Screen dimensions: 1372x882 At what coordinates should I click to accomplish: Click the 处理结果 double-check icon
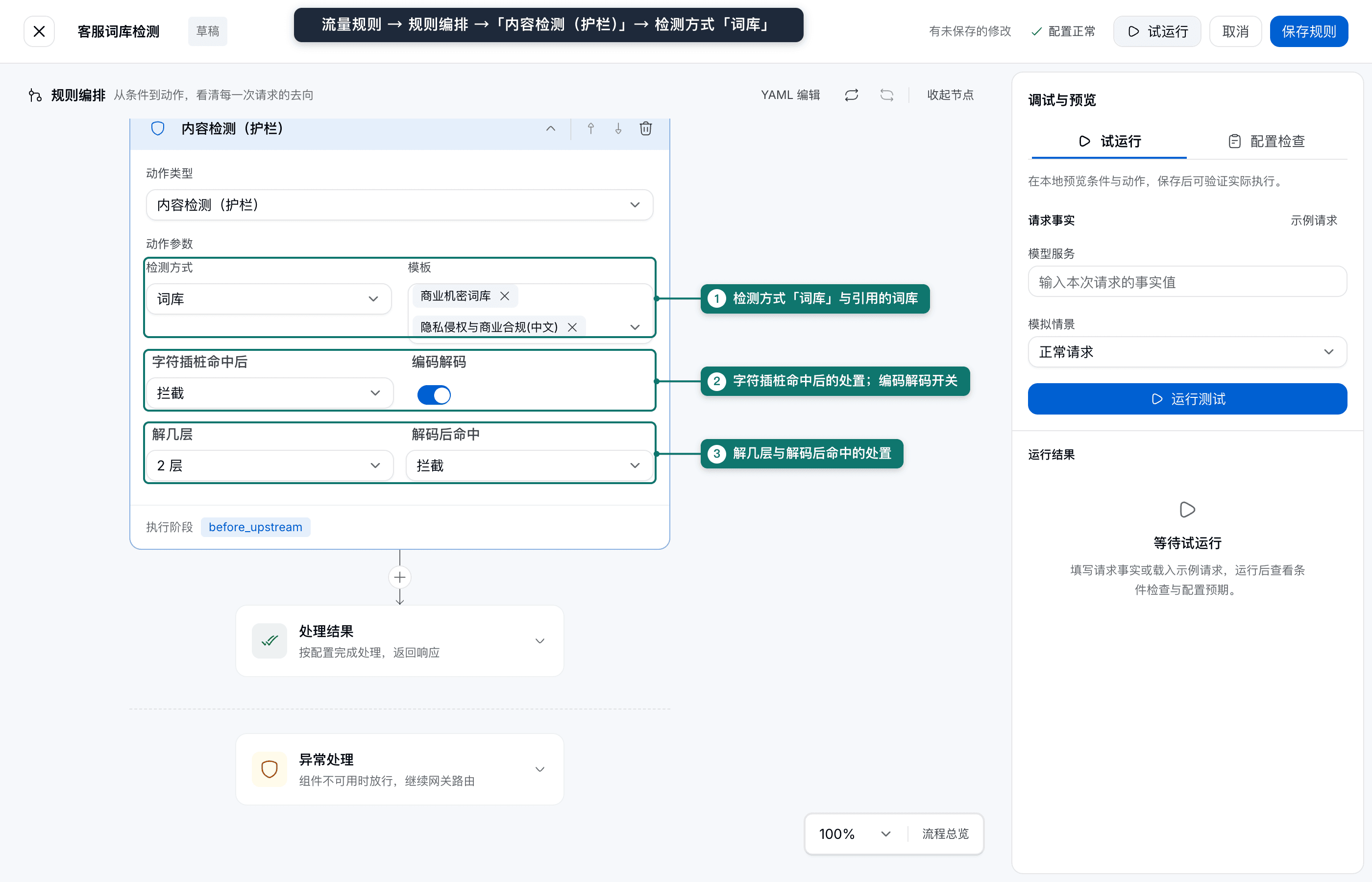(x=269, y=641)
